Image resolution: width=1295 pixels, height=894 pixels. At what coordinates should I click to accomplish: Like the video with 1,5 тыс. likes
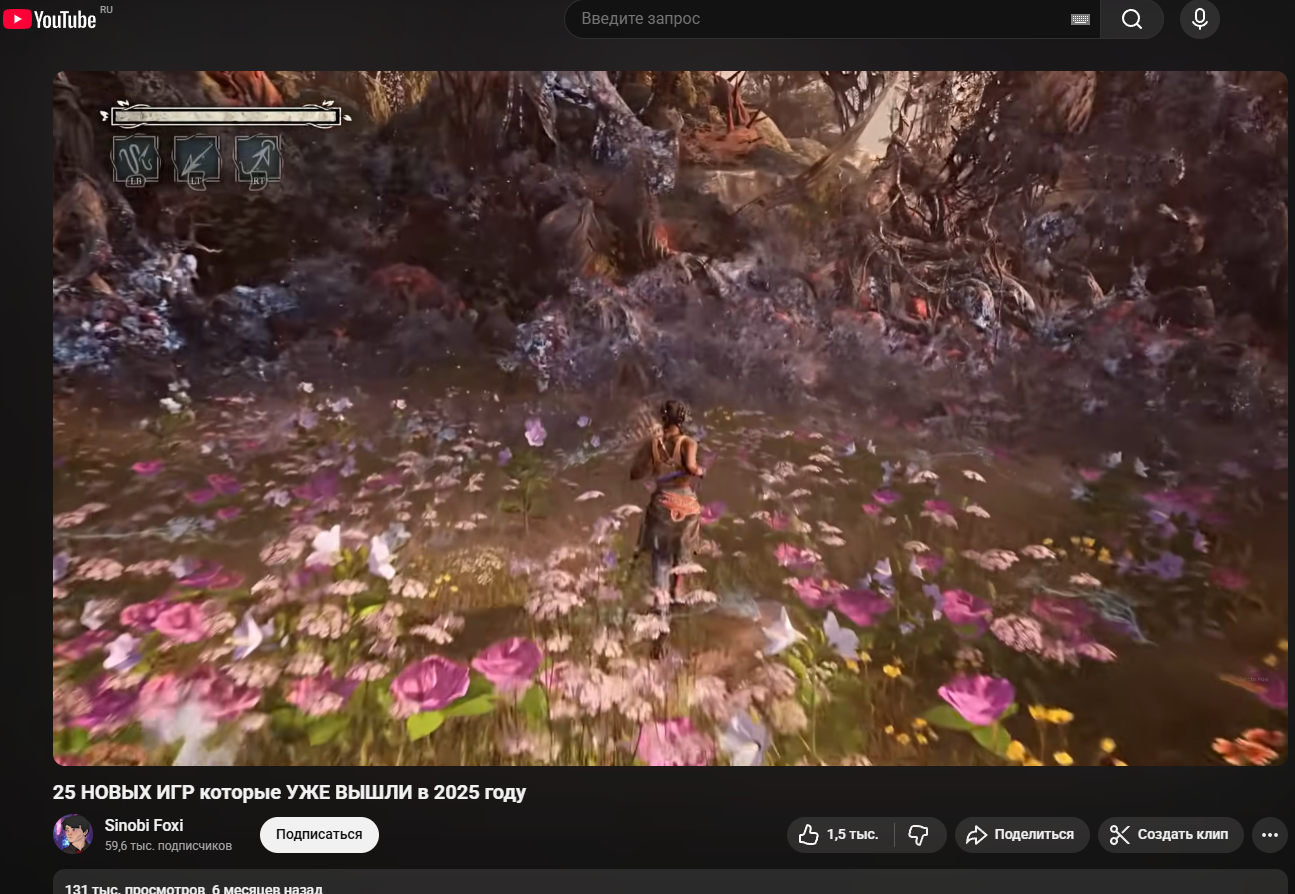(840, 835)
